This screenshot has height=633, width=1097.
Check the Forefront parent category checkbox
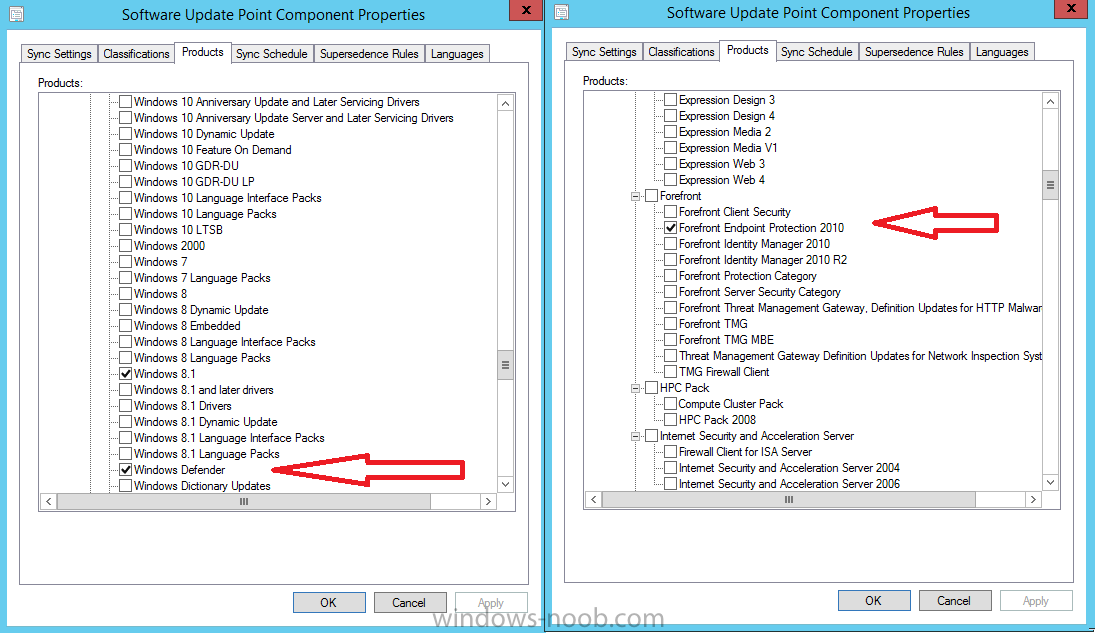[652, 196]
